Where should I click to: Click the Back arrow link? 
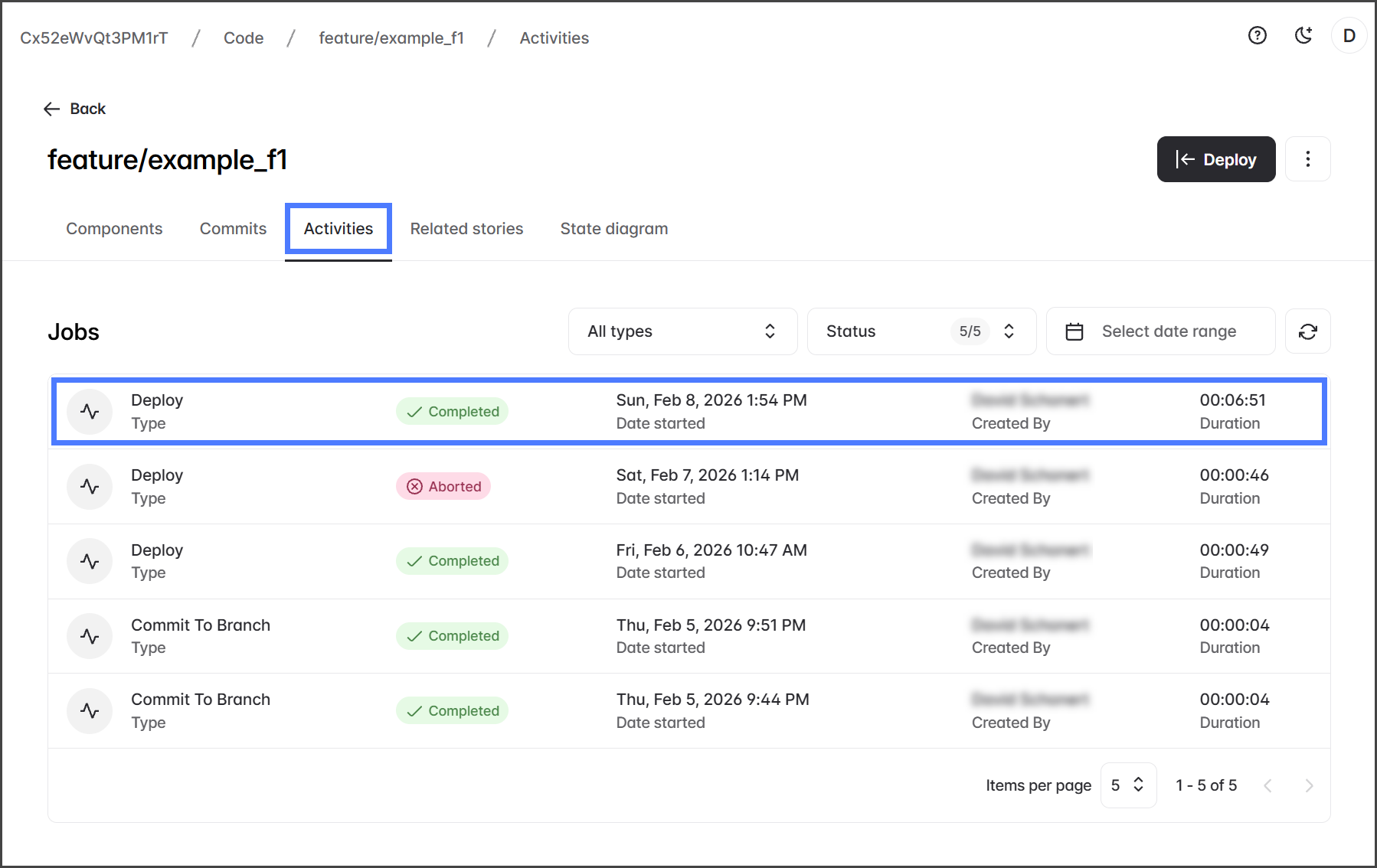click(74, 109)
